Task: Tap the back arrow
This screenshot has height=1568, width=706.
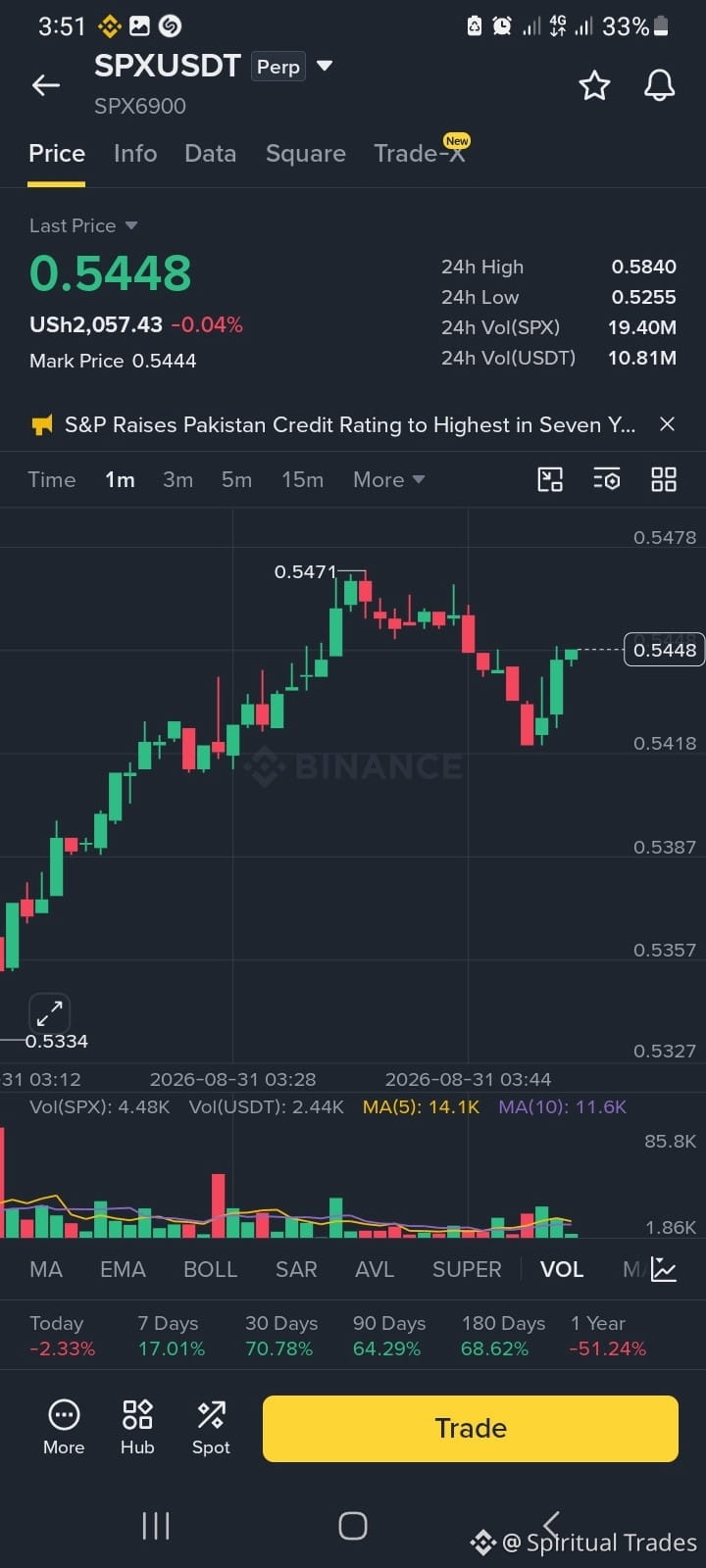Action: [x=46, y=86]
